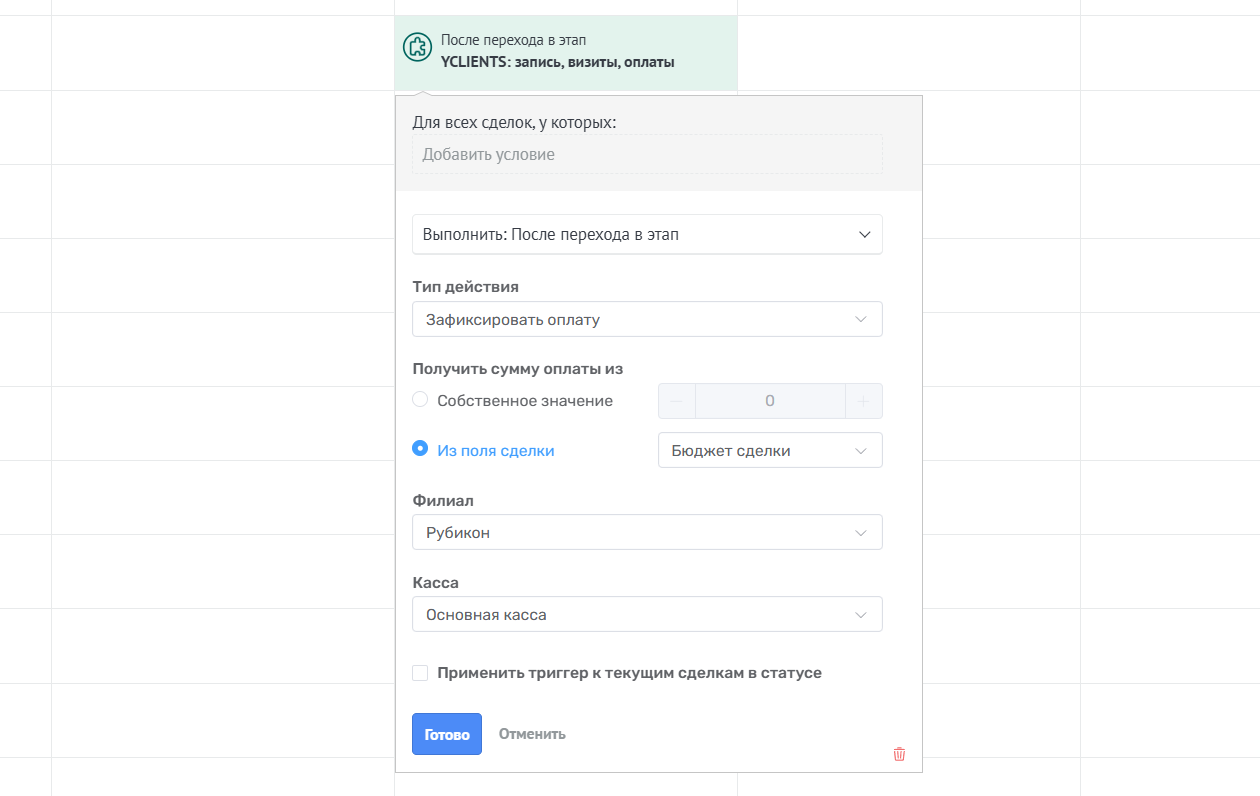Enable 'Применить триггер к текущим сделкам' checkbox
Screen dimensions: 1260x796
coord(420,673)
